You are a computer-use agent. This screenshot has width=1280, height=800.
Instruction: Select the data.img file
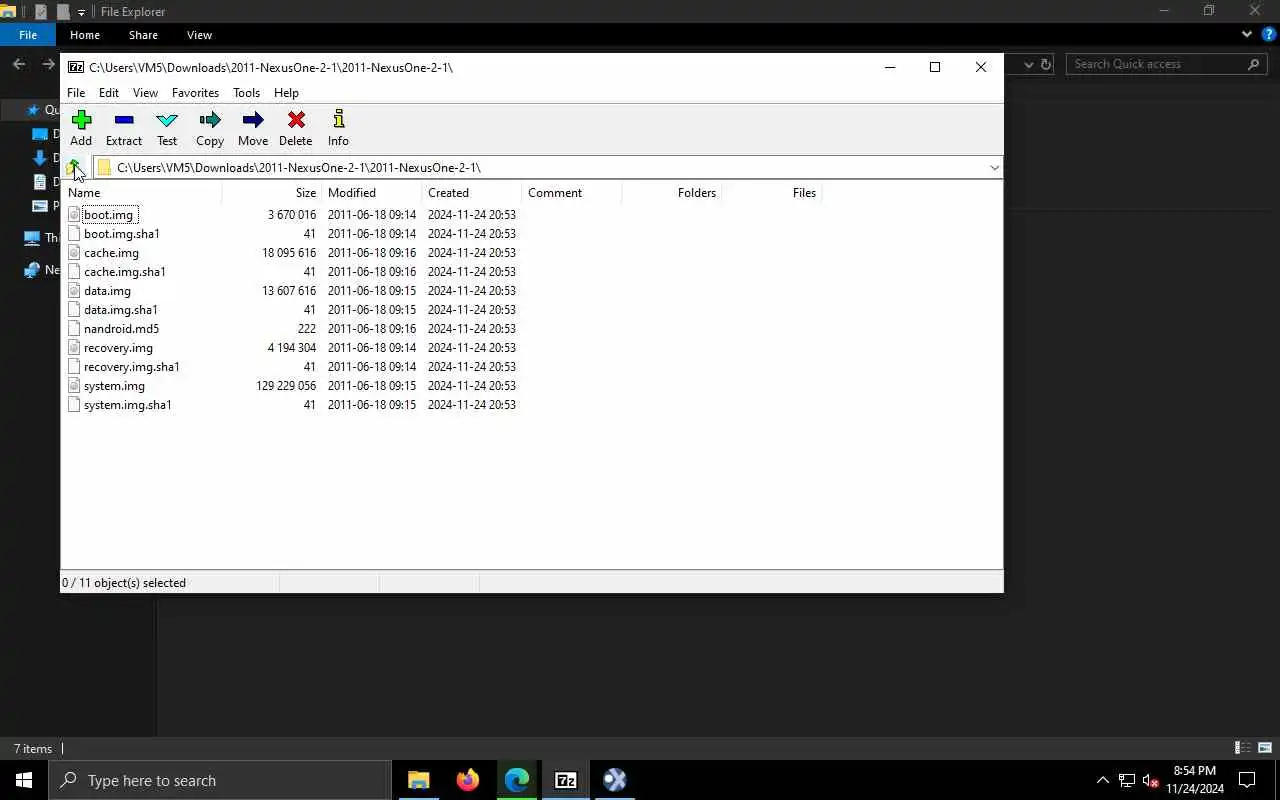point(107,291)
